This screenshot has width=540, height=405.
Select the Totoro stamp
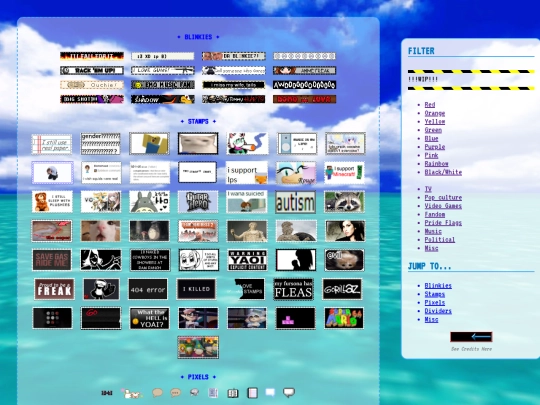[149, 202]
